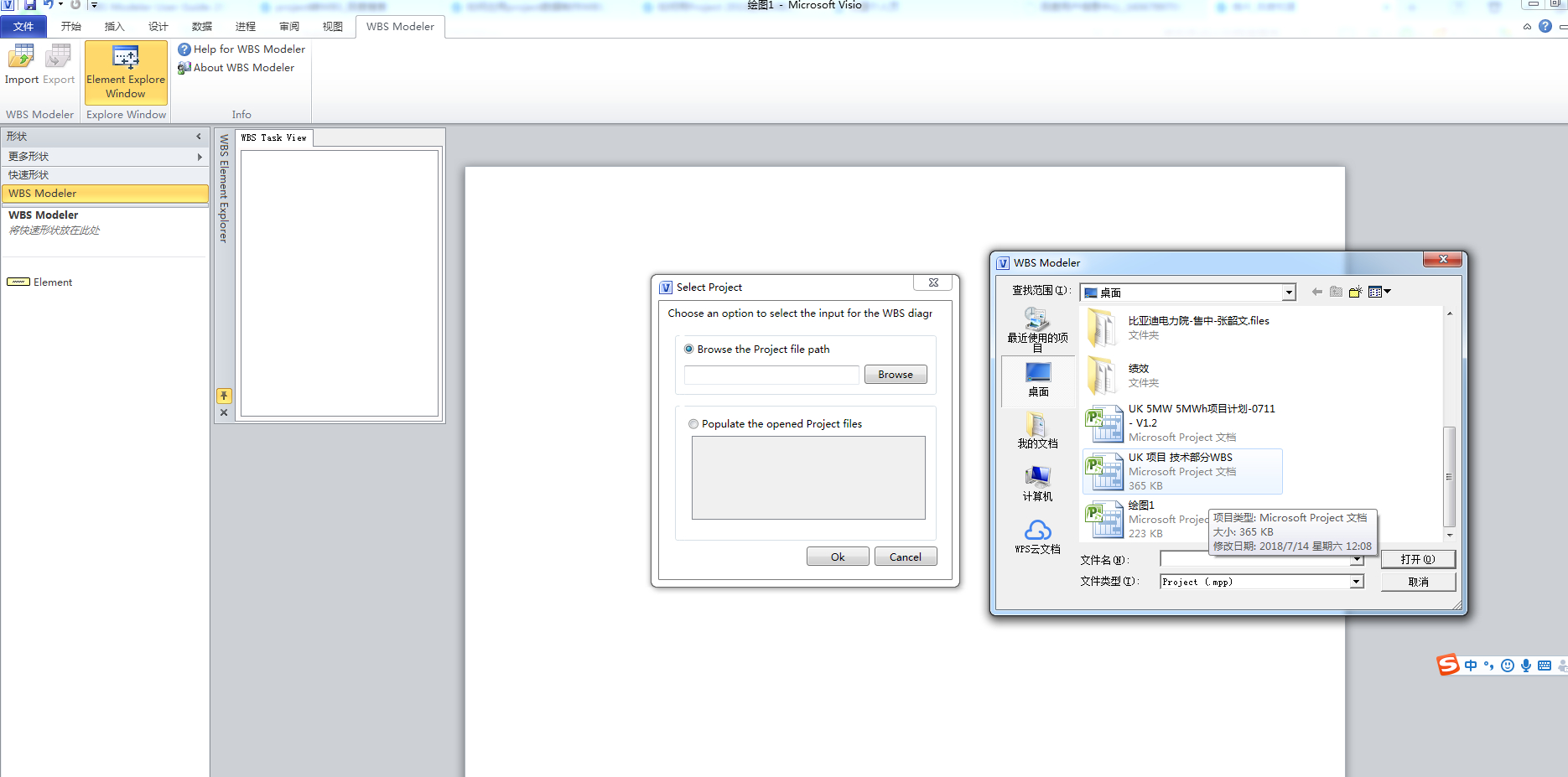This screenshot has height=777, width=1568.
Task: Click the Sogou input method S logo
Action: point(1448,665)
